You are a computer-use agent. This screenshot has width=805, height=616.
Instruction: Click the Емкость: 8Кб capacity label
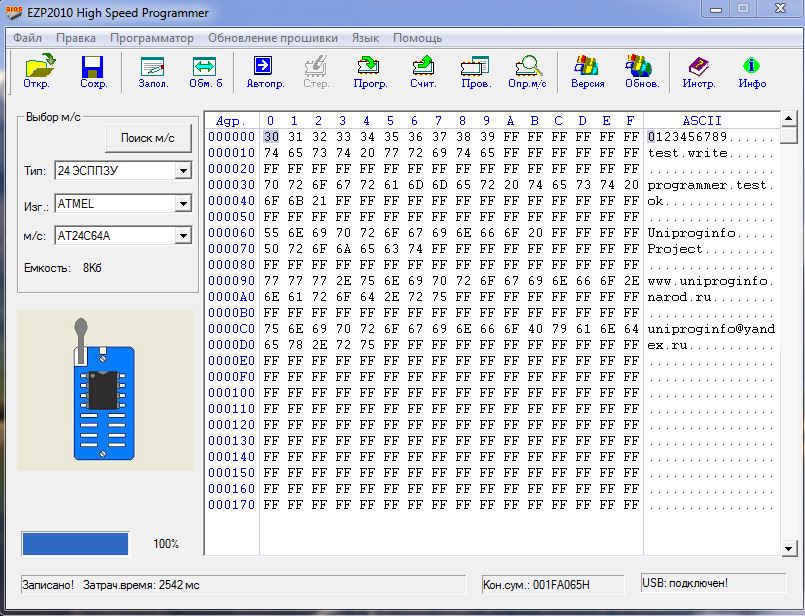click(63, 268)
